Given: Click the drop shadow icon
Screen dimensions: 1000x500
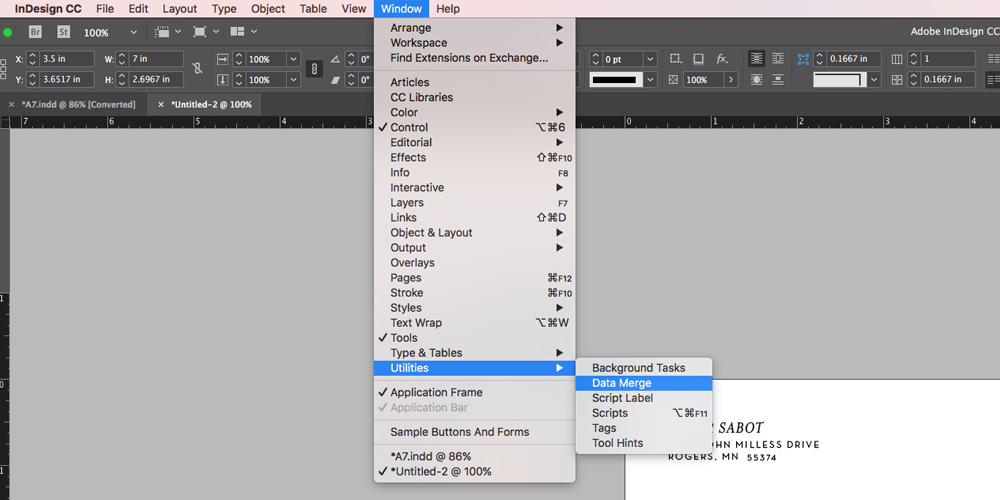Looking at the screenshot, I should [698, 59].
